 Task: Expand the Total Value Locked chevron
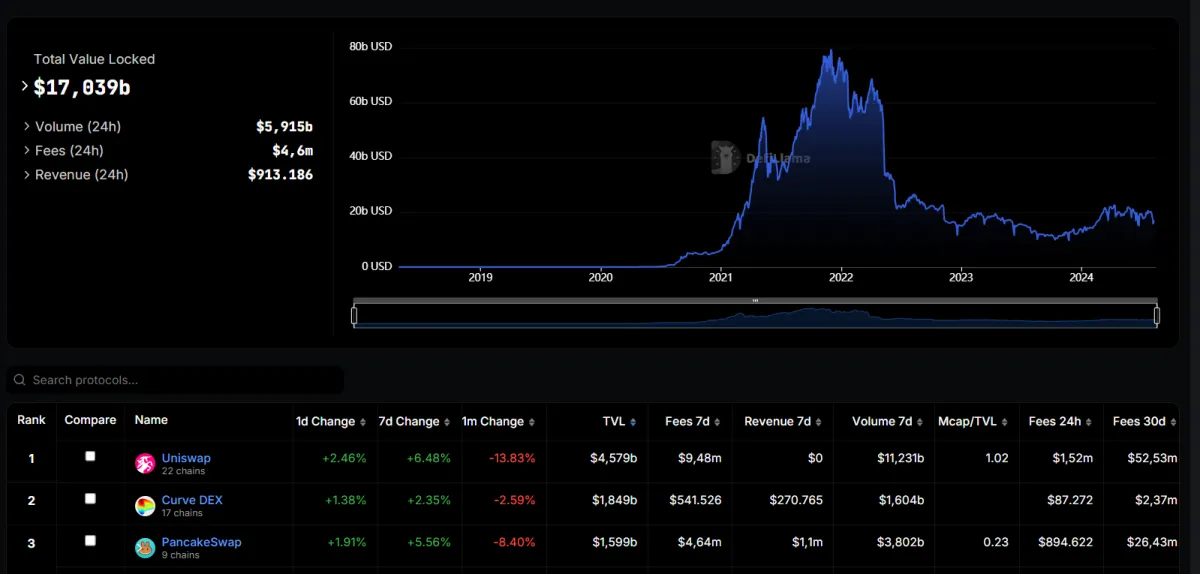click(25, 87)
